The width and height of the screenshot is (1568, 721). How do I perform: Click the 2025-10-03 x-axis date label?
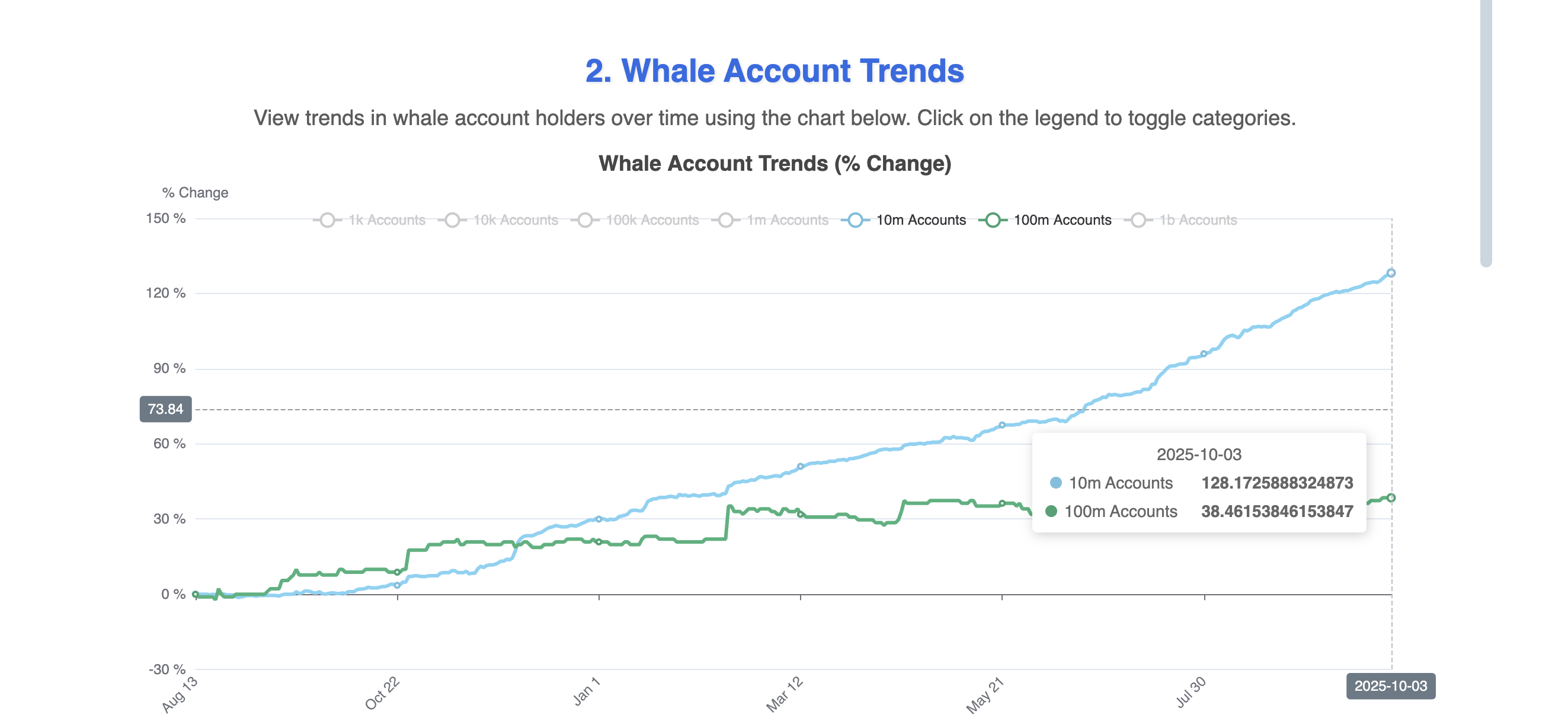point(1390,686)
